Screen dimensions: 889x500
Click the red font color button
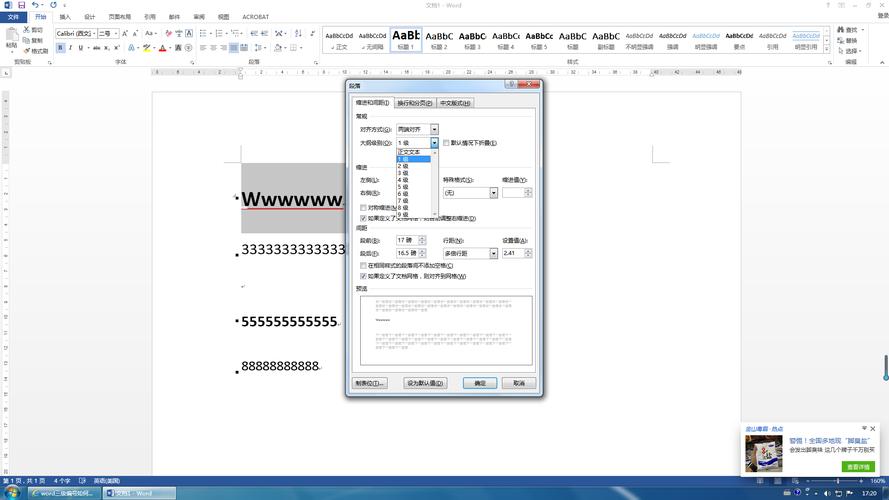[x=163, y=48]
